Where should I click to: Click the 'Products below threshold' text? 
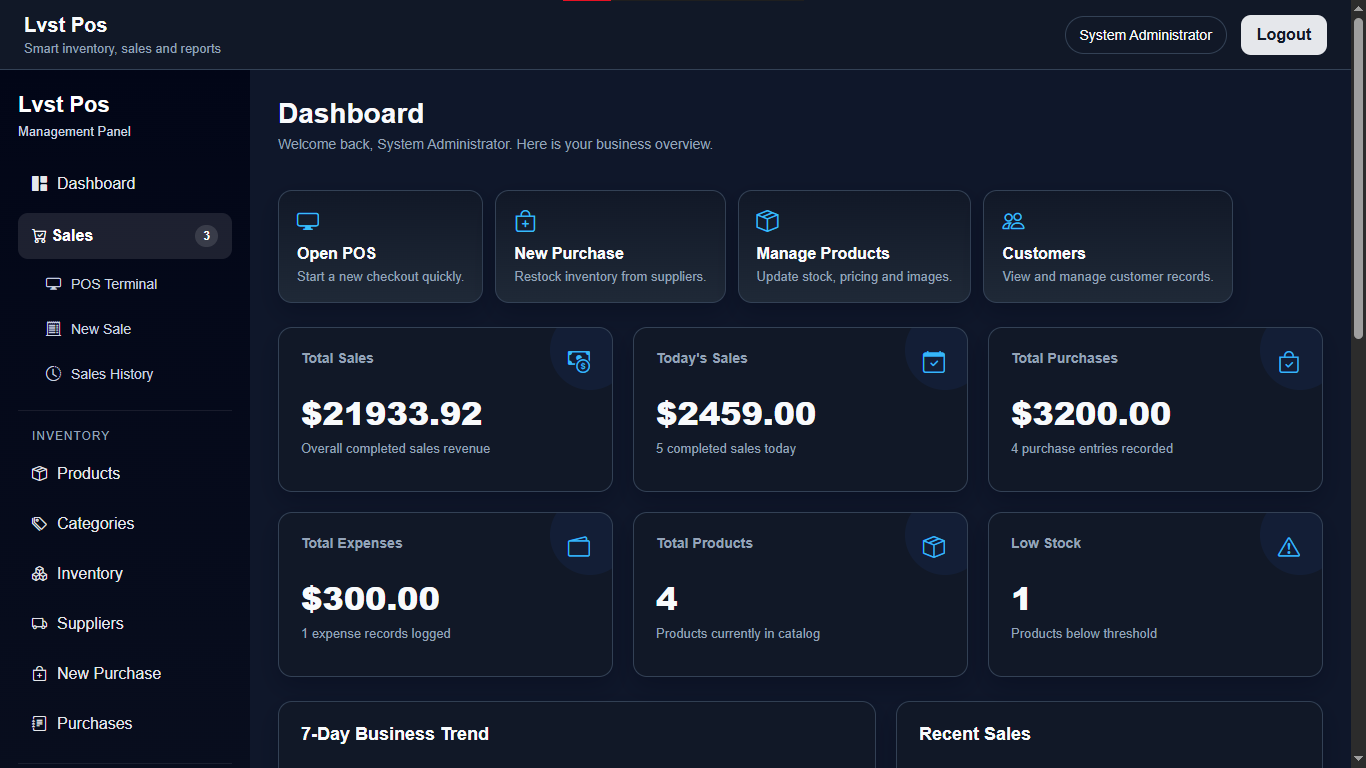[1084, 634]
